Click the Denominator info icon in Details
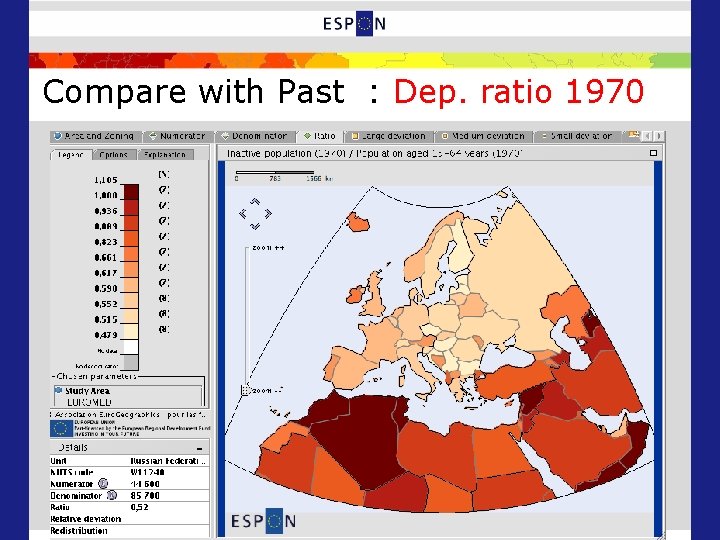Screen dimensions: 720x540 pyautogui.click(x=112, y=495)
